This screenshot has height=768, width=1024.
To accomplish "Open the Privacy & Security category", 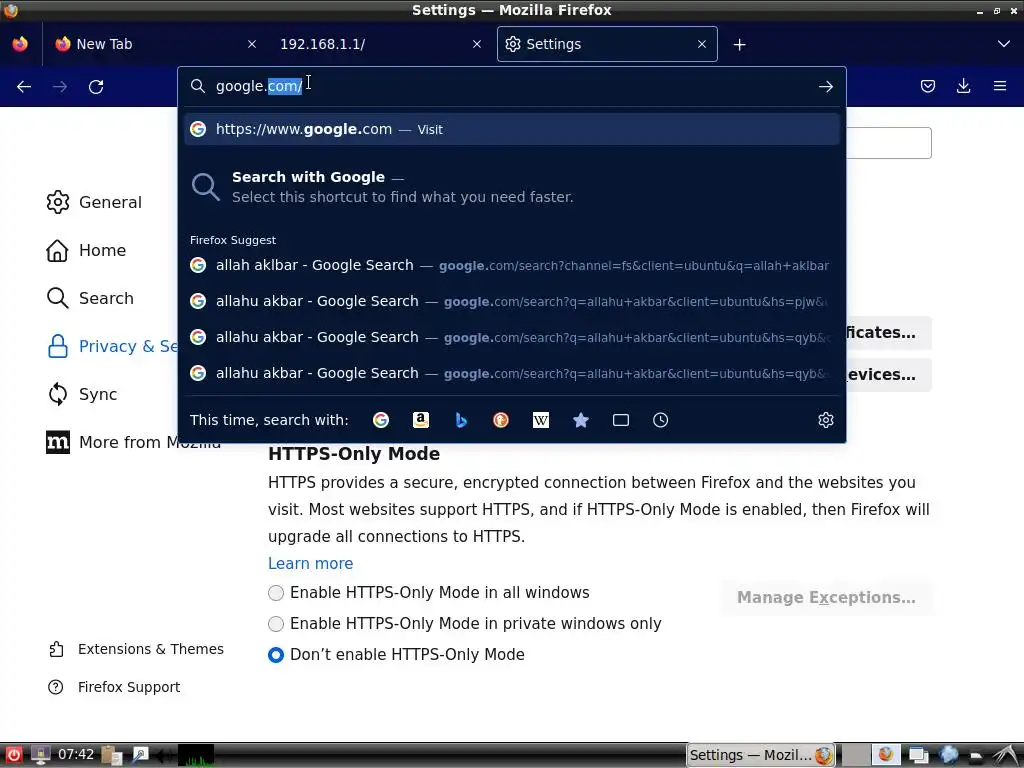I will point(111,346).
